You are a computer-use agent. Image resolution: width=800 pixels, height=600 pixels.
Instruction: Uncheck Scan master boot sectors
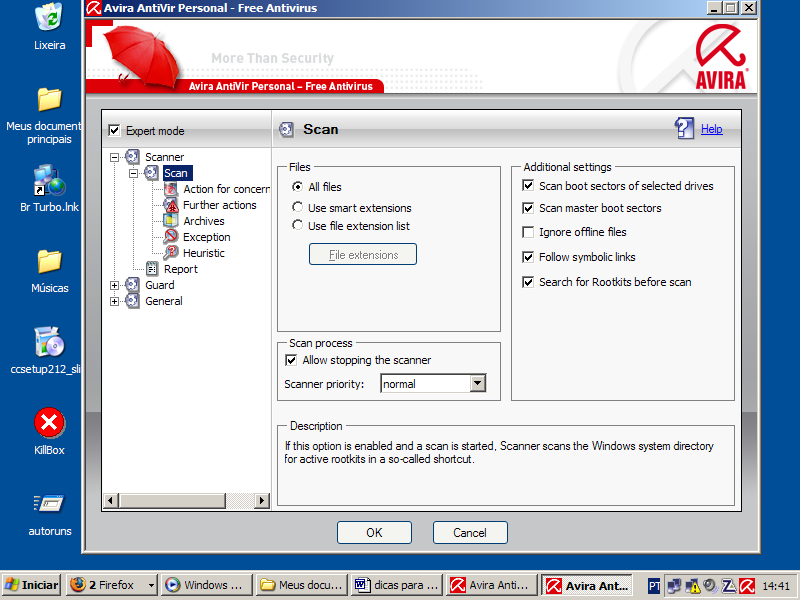[528, 208]
